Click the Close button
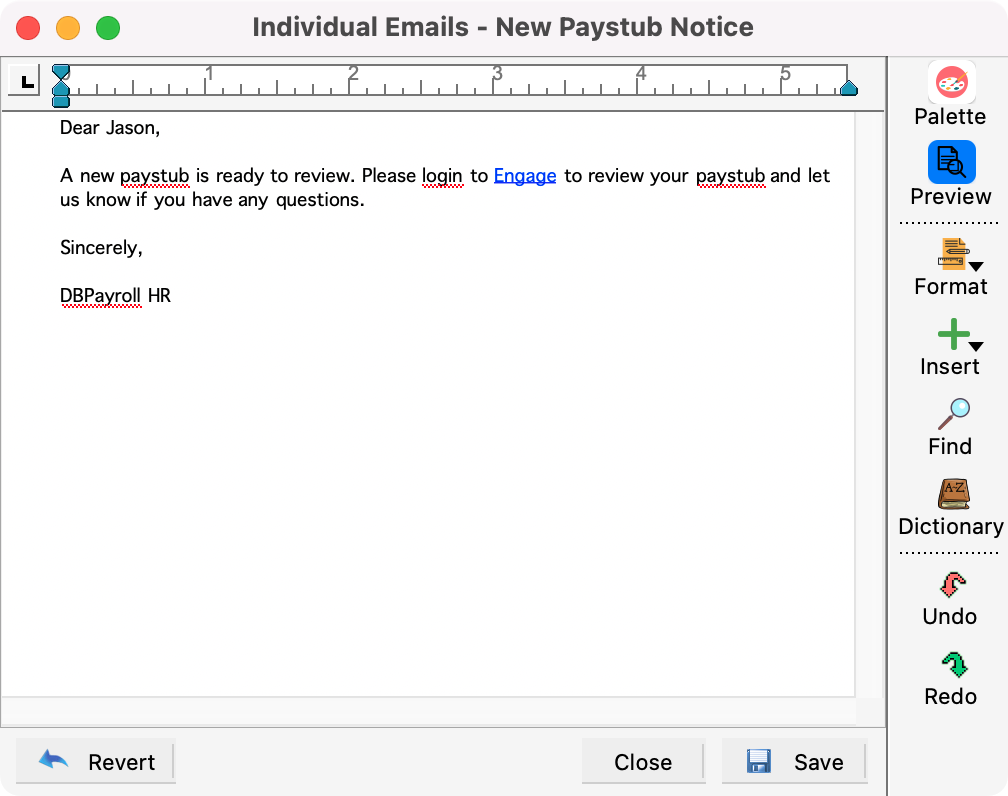1008x796 pixels. pos(643,762)
